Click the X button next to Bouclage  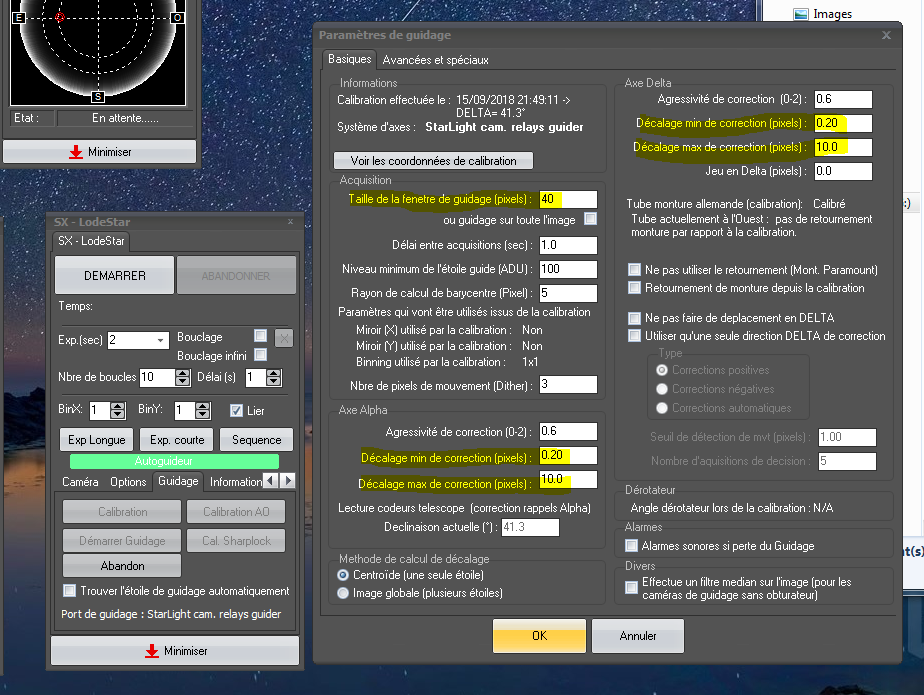tap(283, 338)
